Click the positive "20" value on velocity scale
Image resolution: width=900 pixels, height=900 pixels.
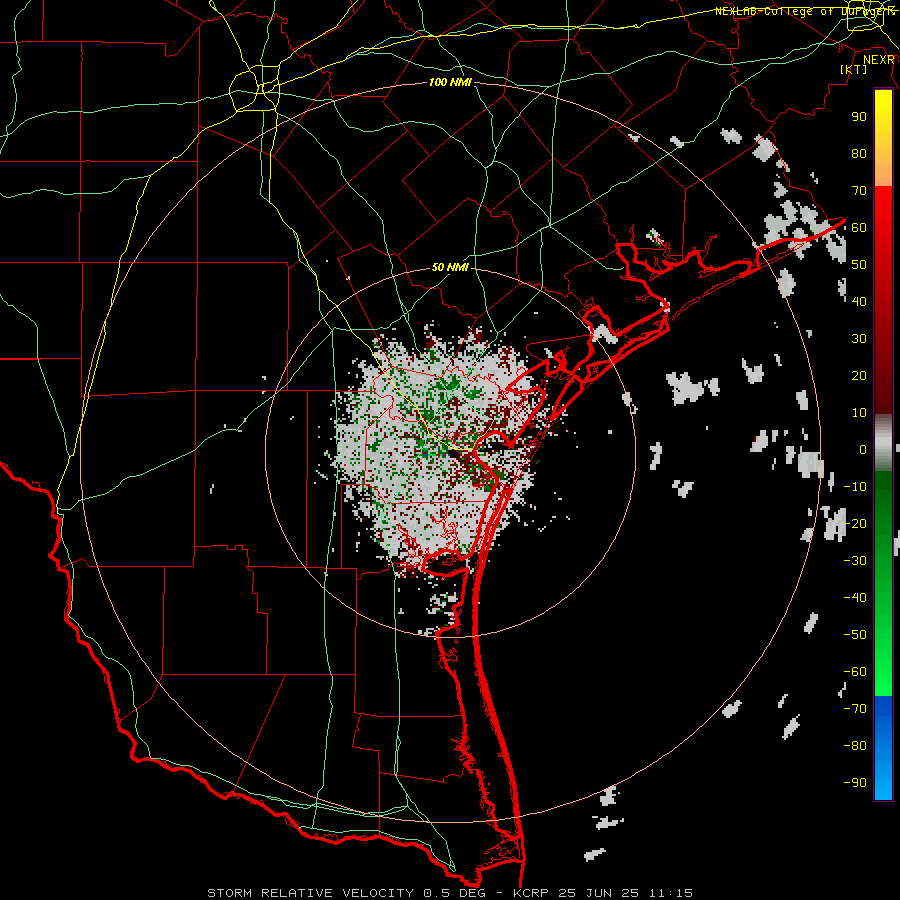click(x=859, y=376)
